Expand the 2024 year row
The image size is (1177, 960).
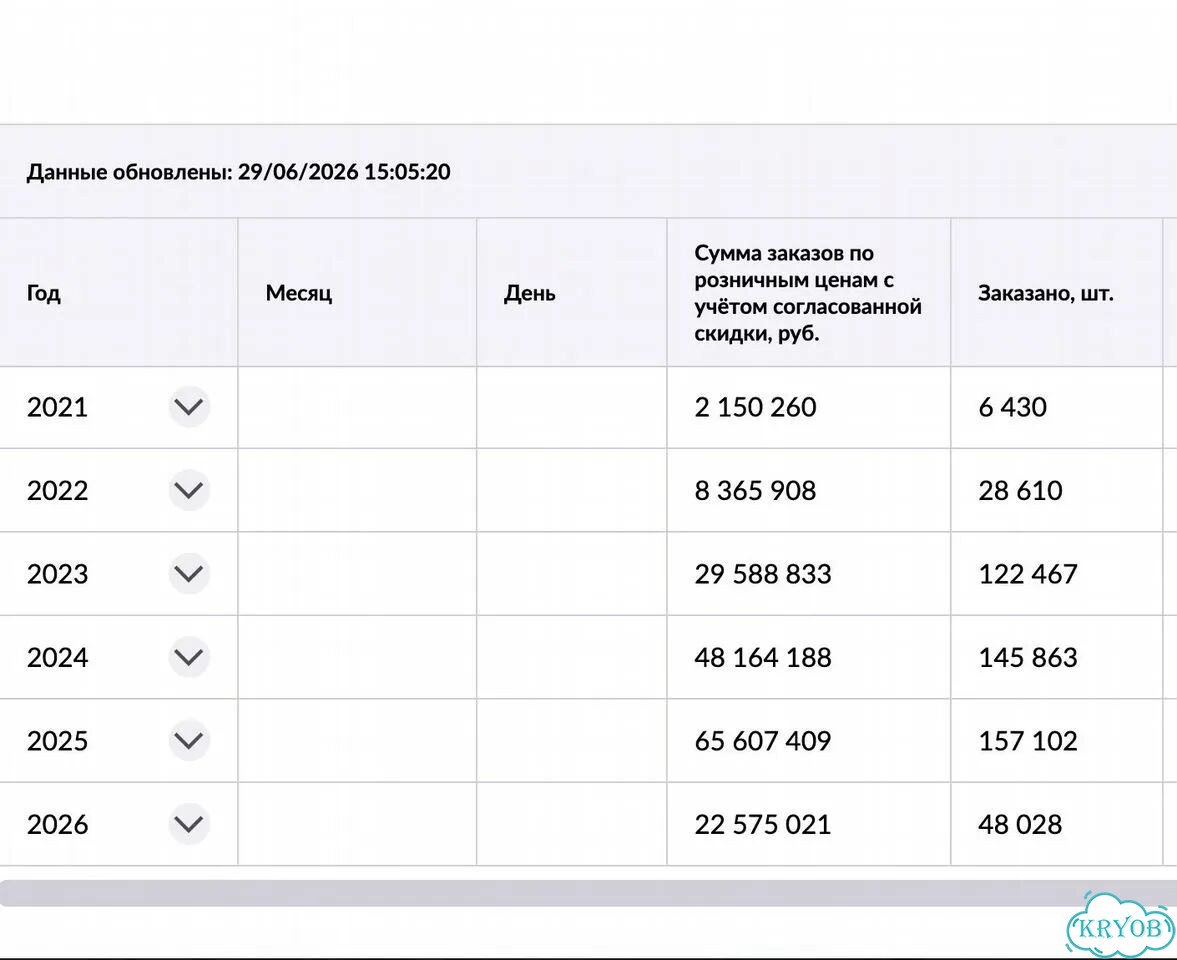click(188, 657)
